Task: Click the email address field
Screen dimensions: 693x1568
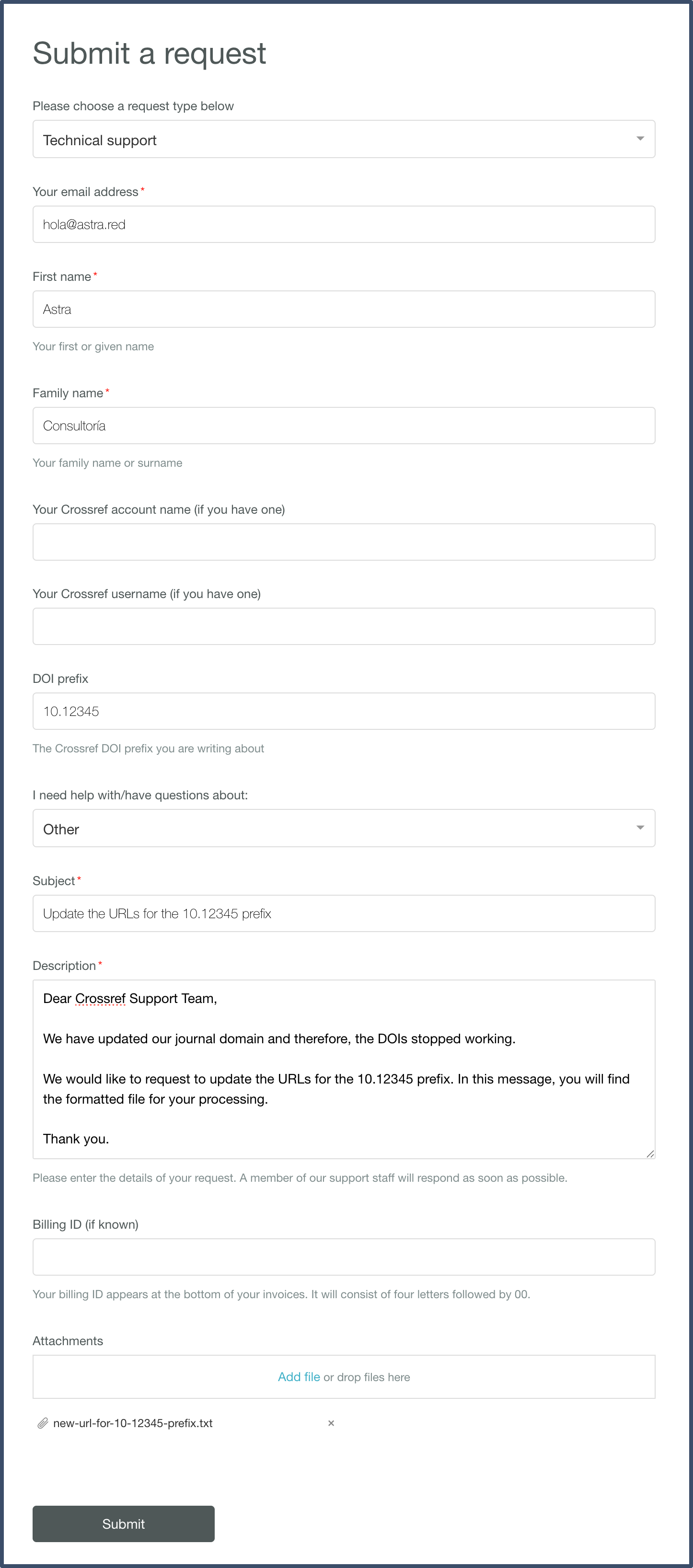Action: [344, 225]
